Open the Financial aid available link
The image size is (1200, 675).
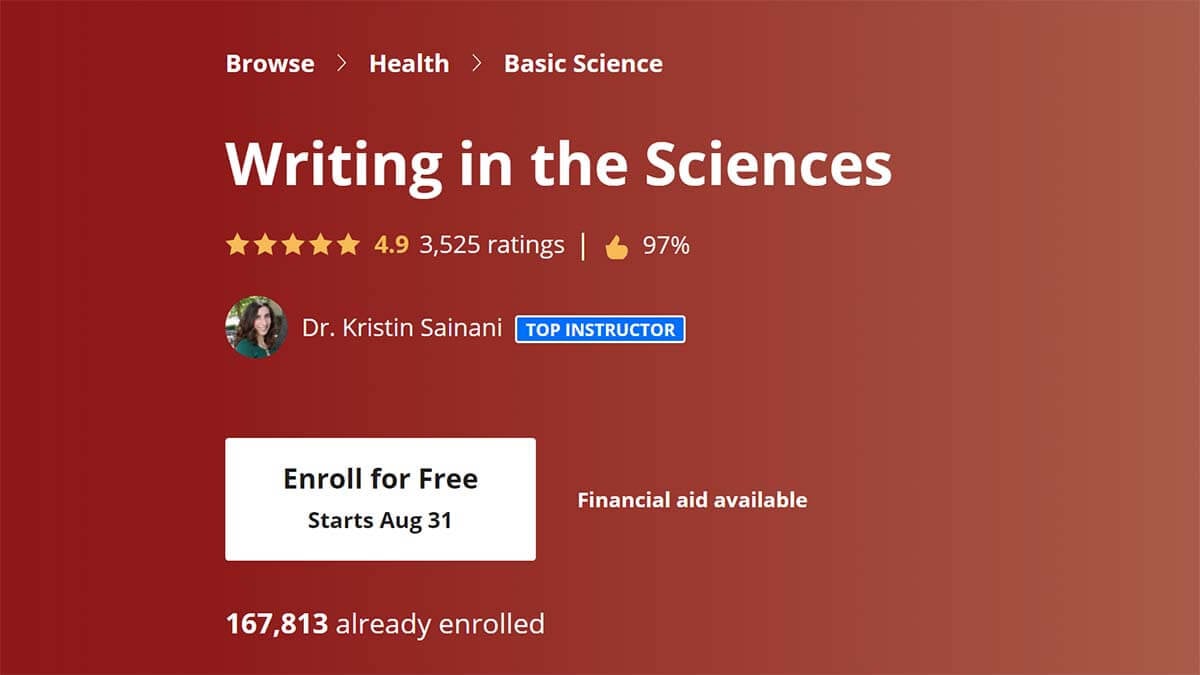tap(692, 500)
